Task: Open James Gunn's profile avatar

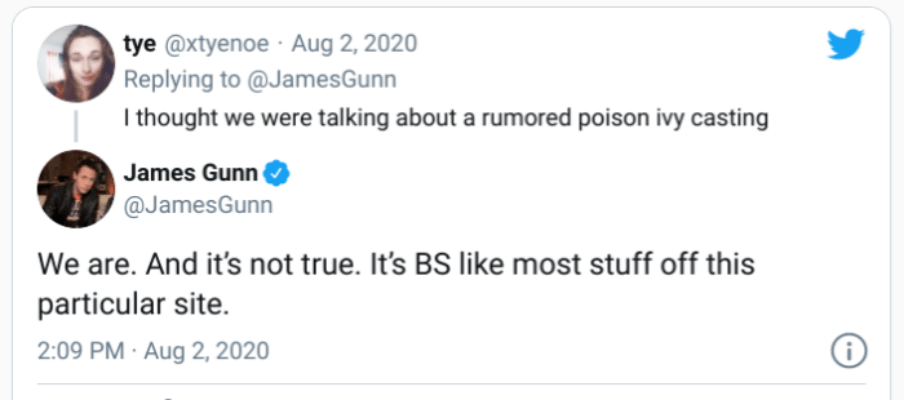Action: (75, 188)
